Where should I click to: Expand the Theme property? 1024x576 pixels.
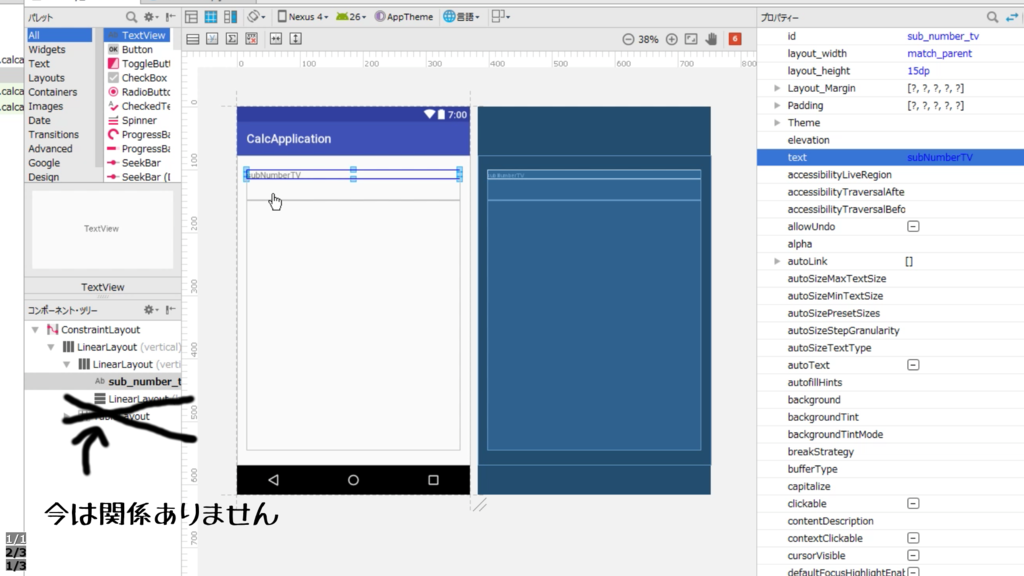coord(777,123)
